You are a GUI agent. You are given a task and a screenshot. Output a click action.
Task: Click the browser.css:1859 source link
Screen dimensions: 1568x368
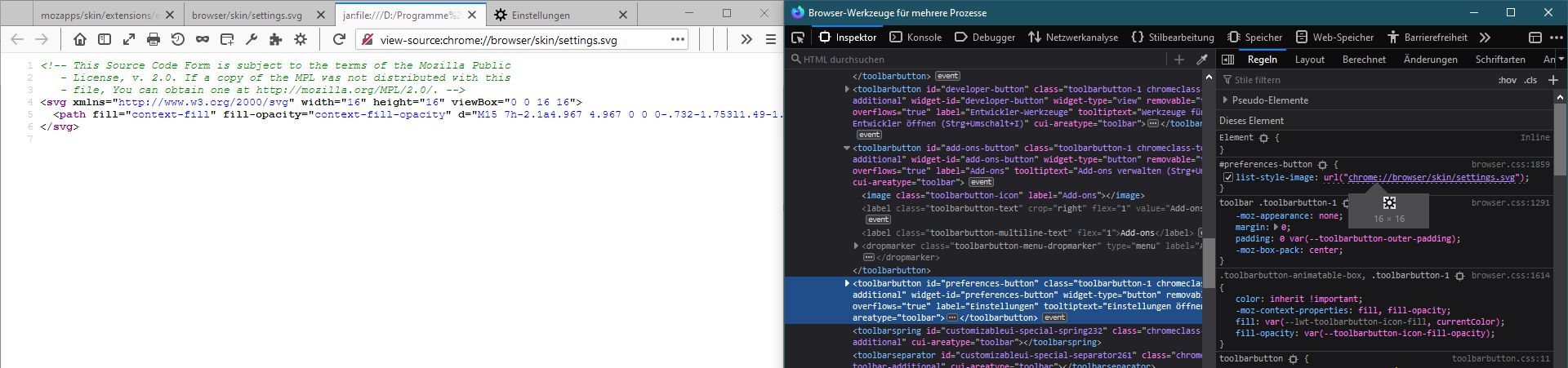[1510, 164]
